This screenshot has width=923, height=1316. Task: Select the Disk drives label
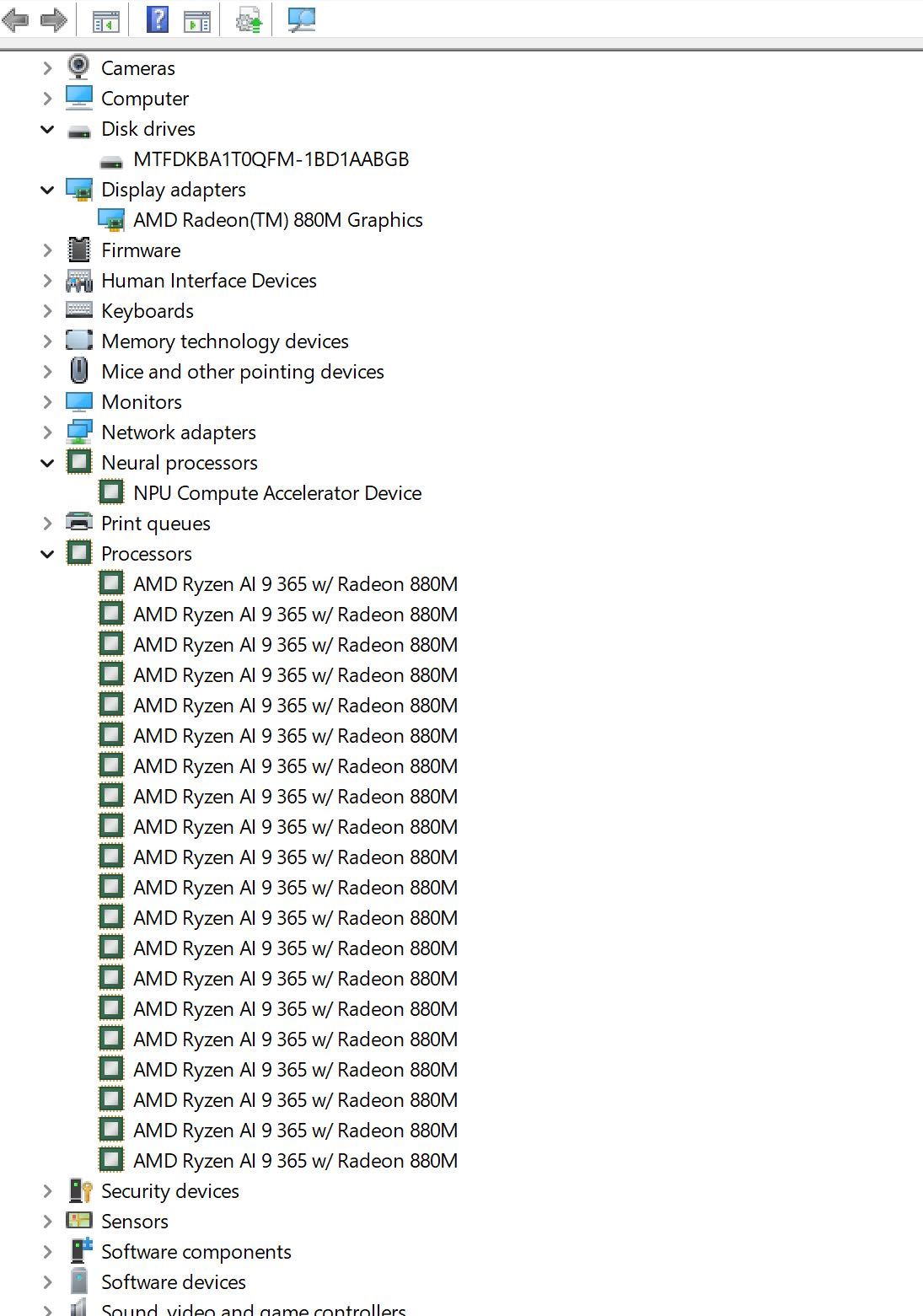click(x=148, y=129)
